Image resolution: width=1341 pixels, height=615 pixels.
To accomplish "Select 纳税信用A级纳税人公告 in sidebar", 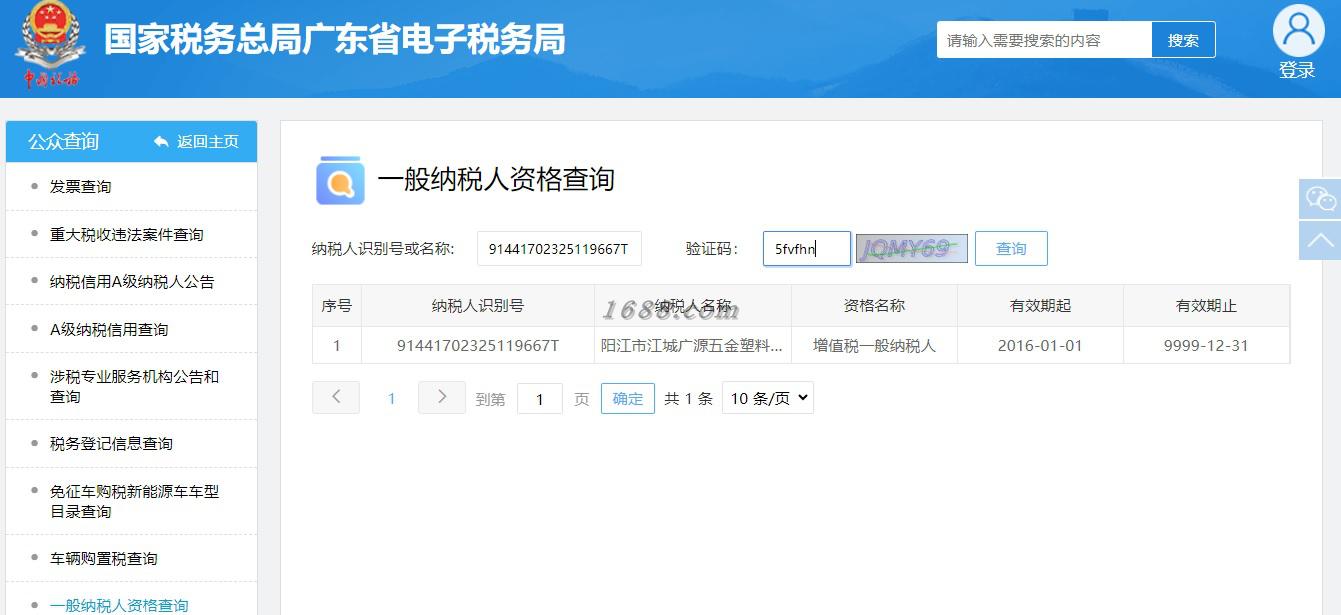I will (x=132, y=282).
